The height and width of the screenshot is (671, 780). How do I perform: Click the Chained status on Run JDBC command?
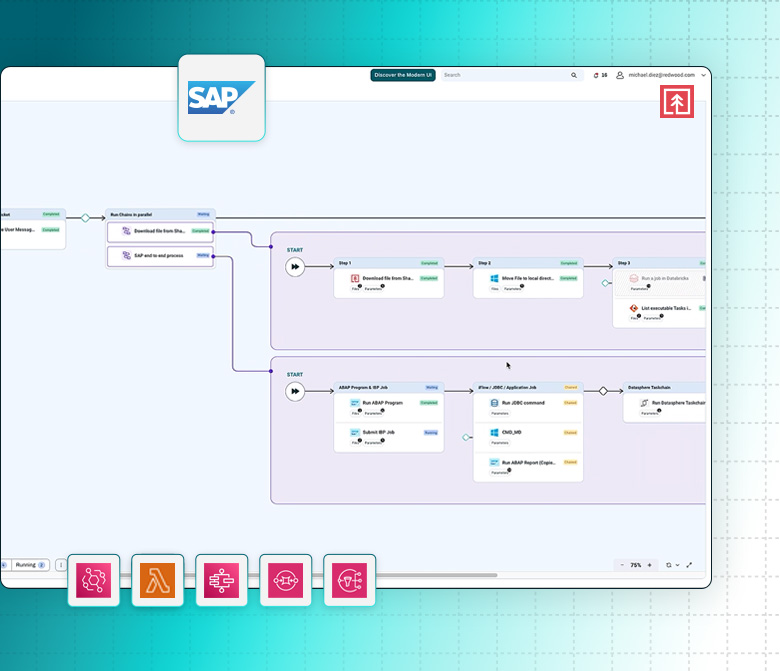[x=570, y=402]
